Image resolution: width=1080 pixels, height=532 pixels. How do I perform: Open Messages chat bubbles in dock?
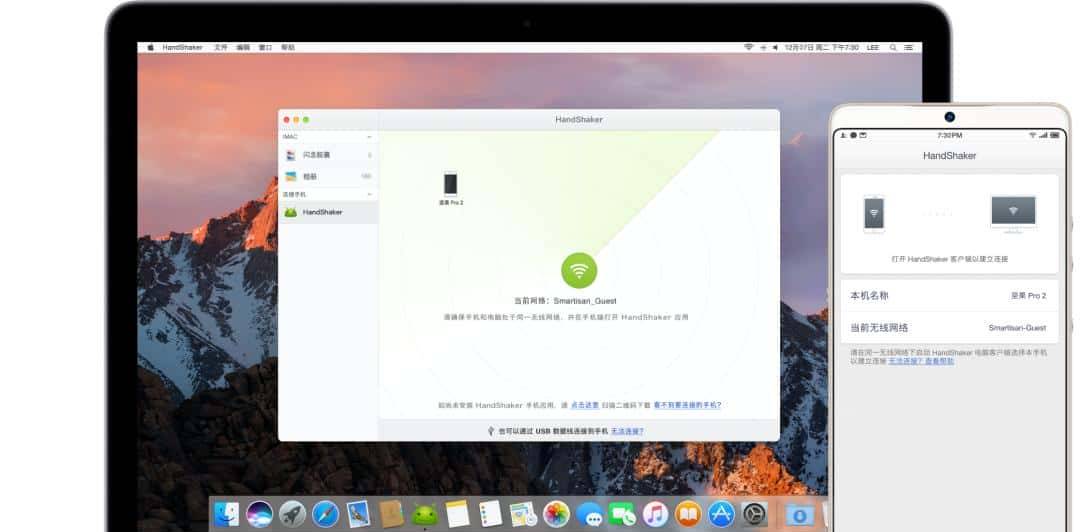tap(590, 514)
